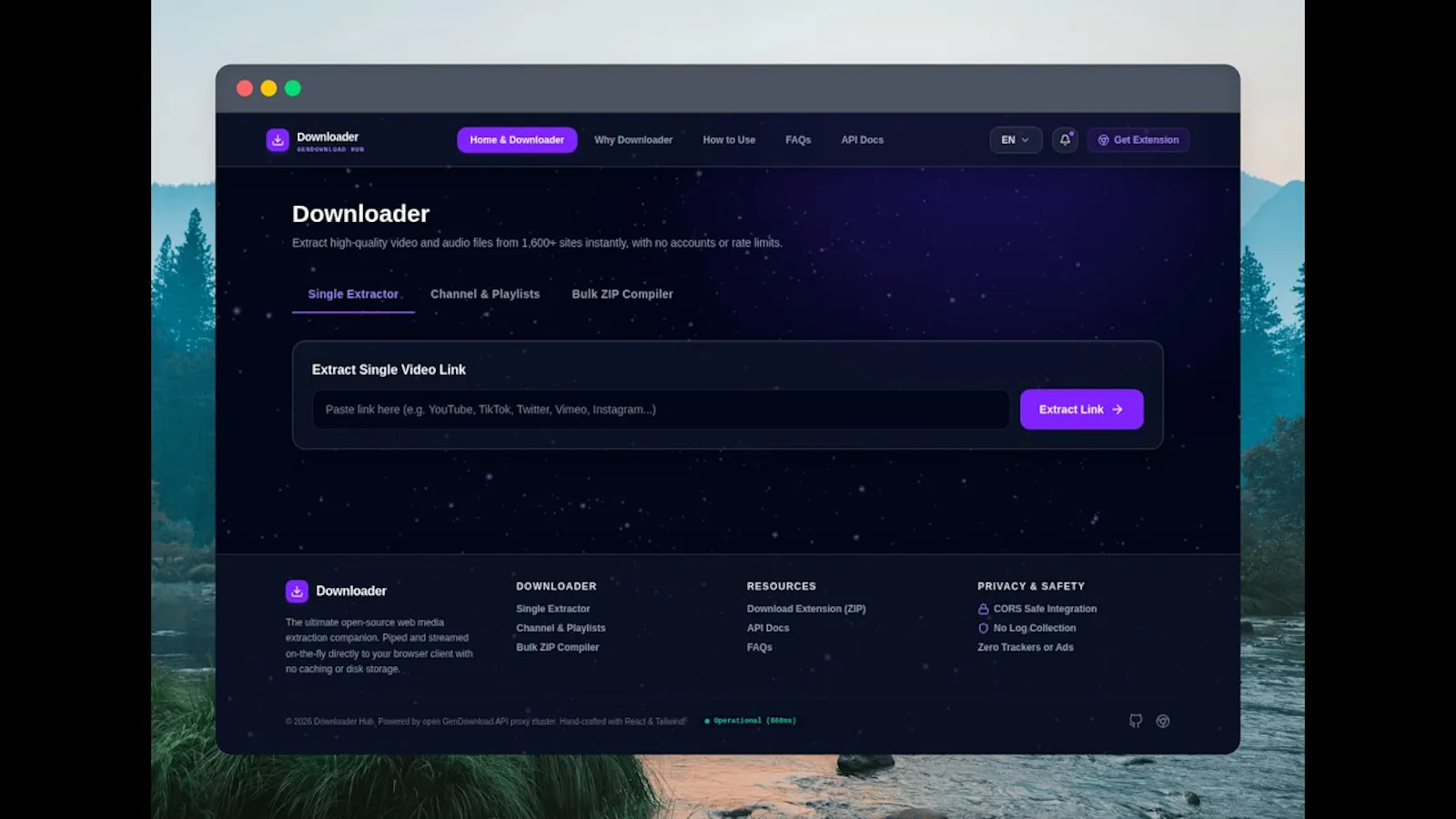Click the Downloader page title
This screenshot has height=819, width=1456.
tap(360, 214)
